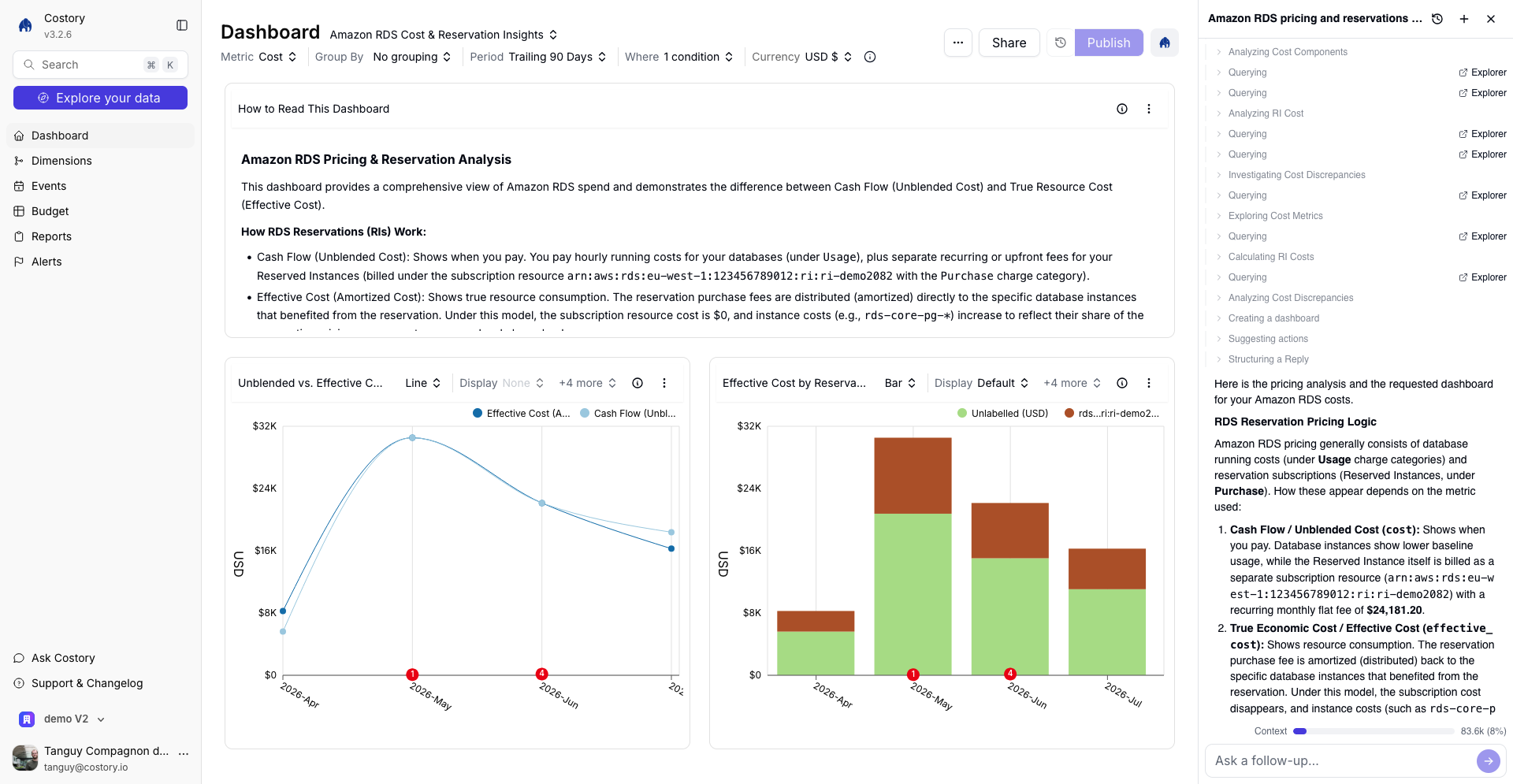Open Display Default dropdown on bar chart

[982, 383]
